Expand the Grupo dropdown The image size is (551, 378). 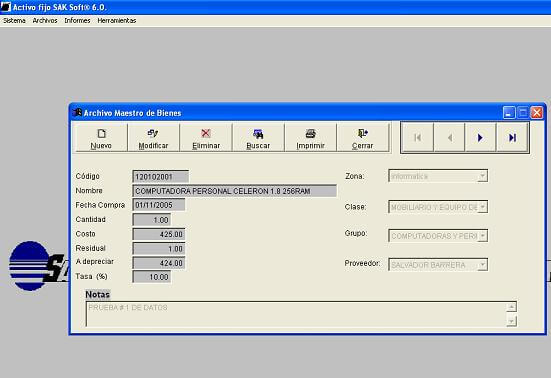click(482, 235)
